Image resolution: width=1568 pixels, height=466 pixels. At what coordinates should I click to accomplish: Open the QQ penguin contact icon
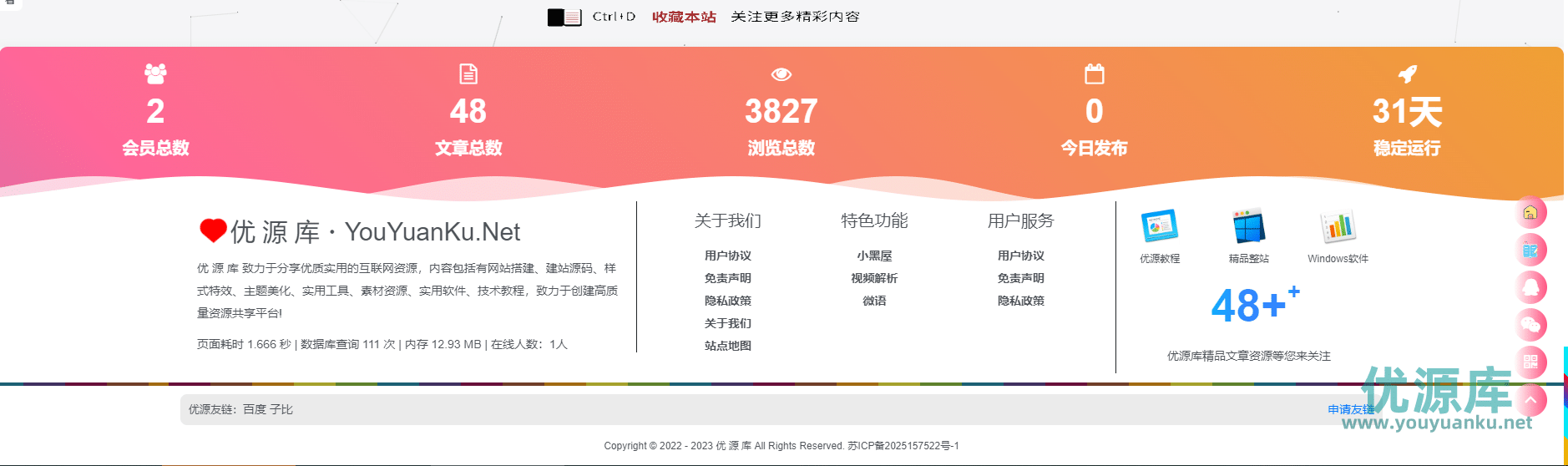tap(1530, 287)
